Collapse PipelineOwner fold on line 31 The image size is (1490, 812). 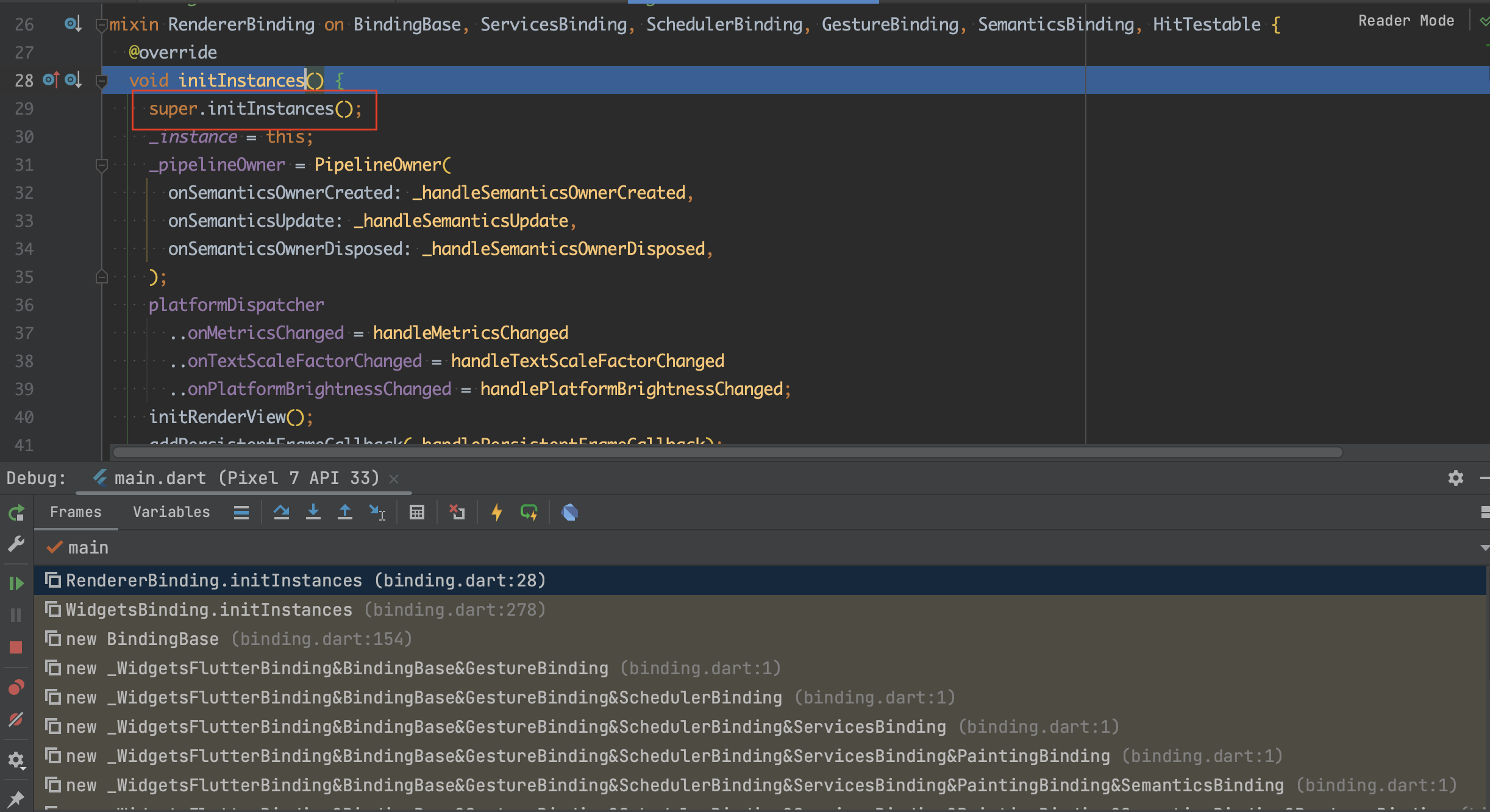pos(102,165)
